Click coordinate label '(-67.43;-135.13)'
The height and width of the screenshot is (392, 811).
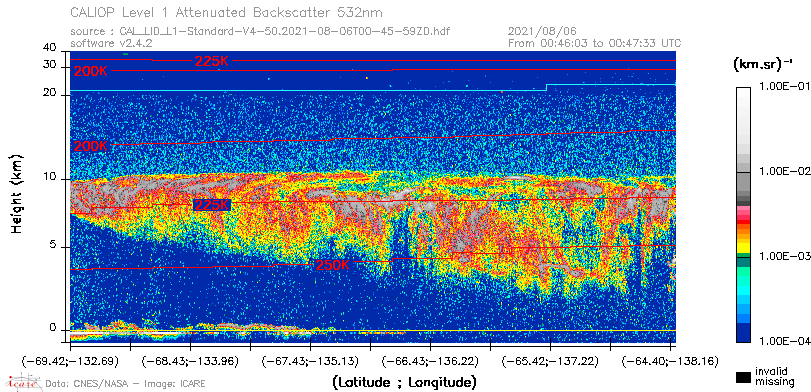pos(310,361)
